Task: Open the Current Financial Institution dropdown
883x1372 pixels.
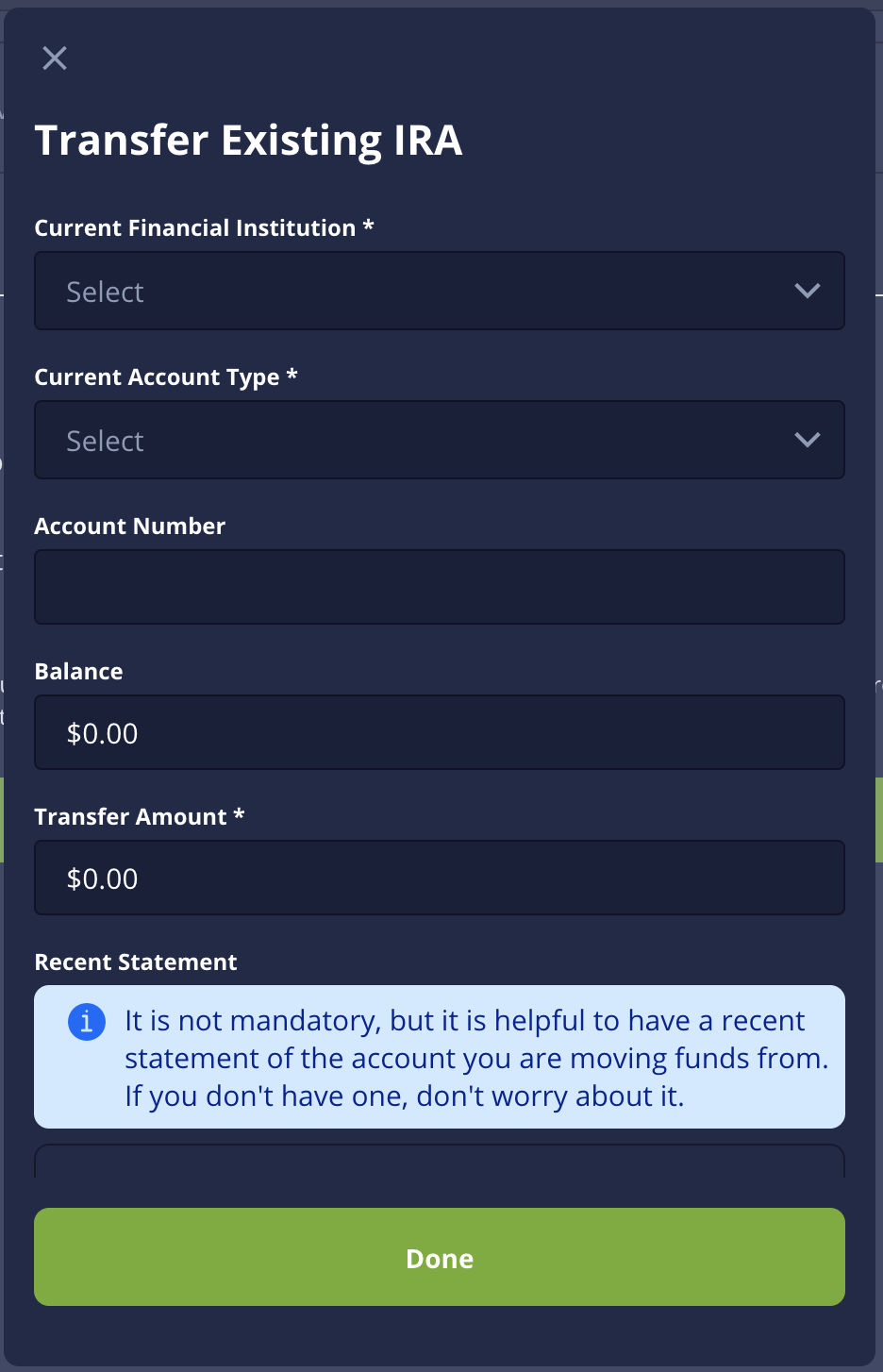Action: click(440, 291)
